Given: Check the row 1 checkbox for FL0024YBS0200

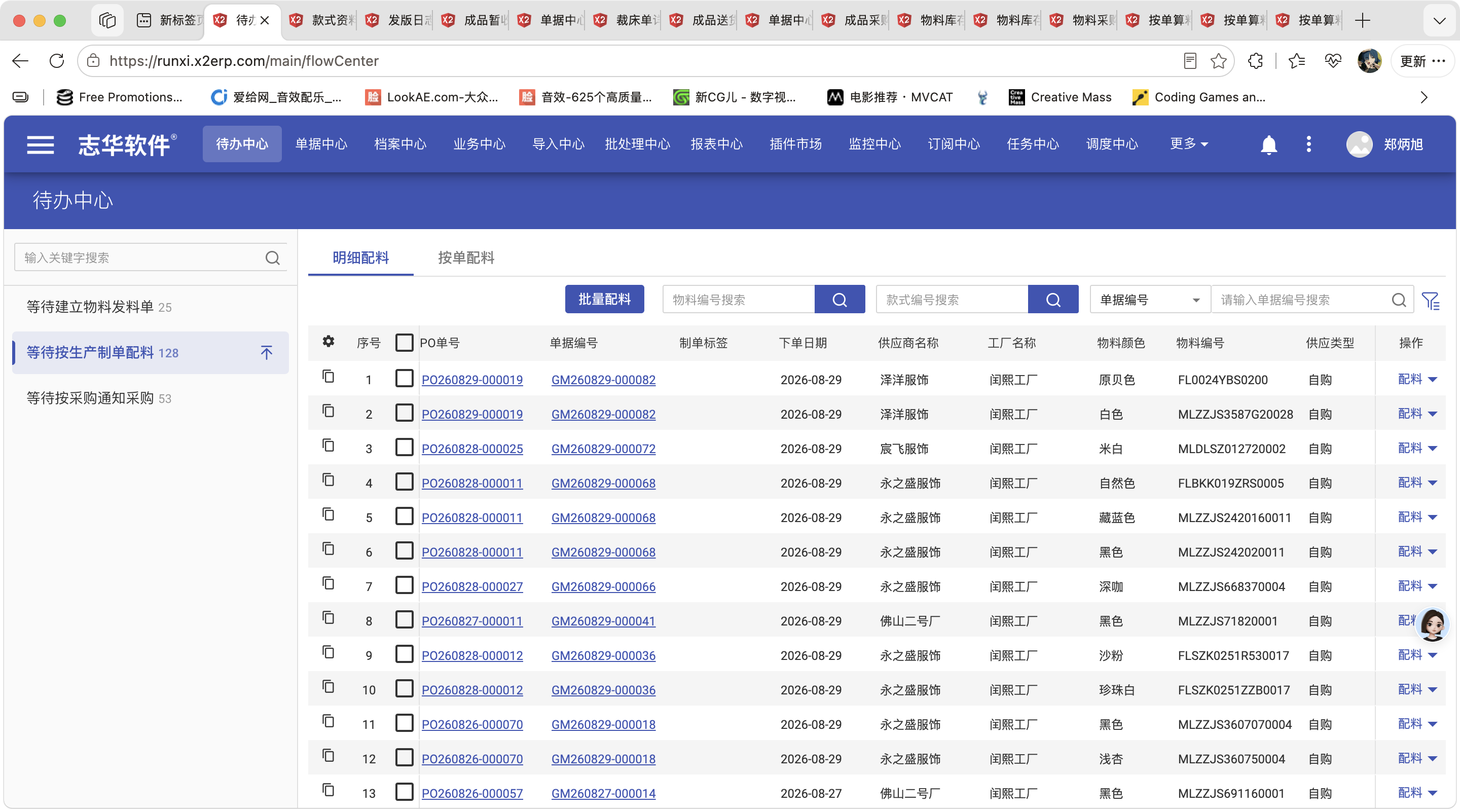Looking at the screenshot, I should coord(404,379).
